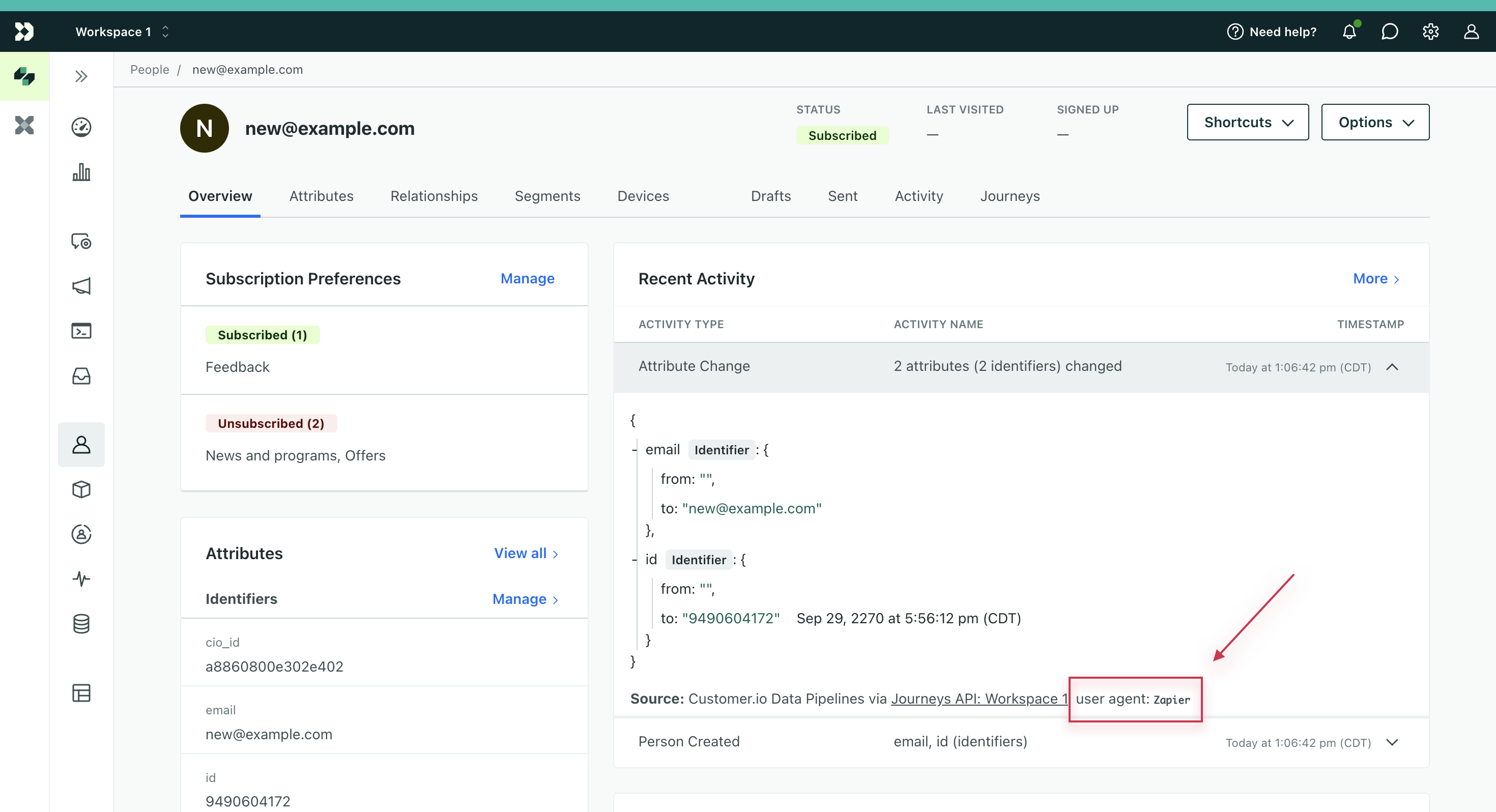Image resolution: width=1496 pixels, height=812 pixels.
Task: Expand the Shortcuts dropdown button
Action: point(1247,122)
